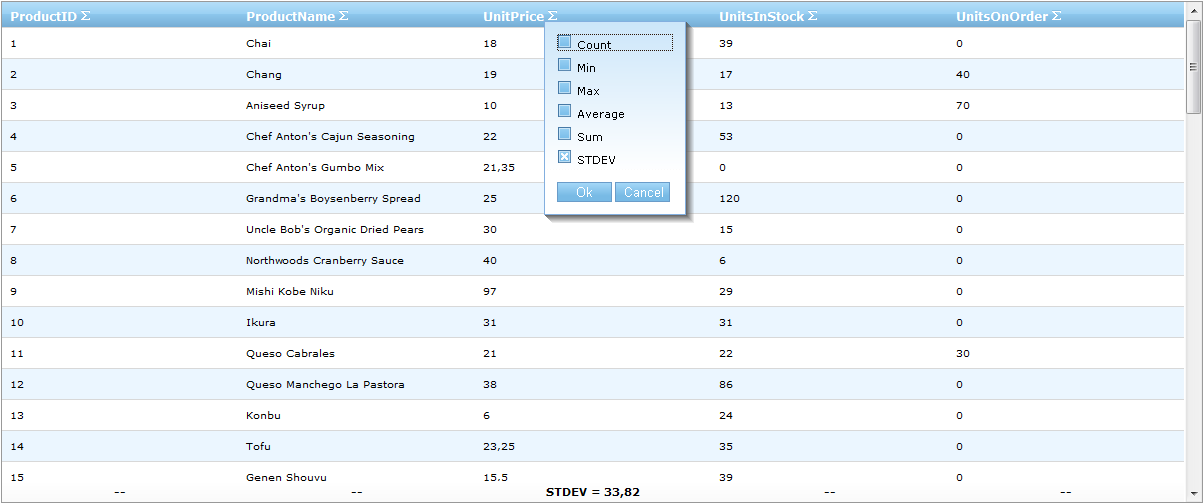Click the UnitsInStock column header text
Viewport: 1204px width, 504px height.
click(x=761, y=16)
